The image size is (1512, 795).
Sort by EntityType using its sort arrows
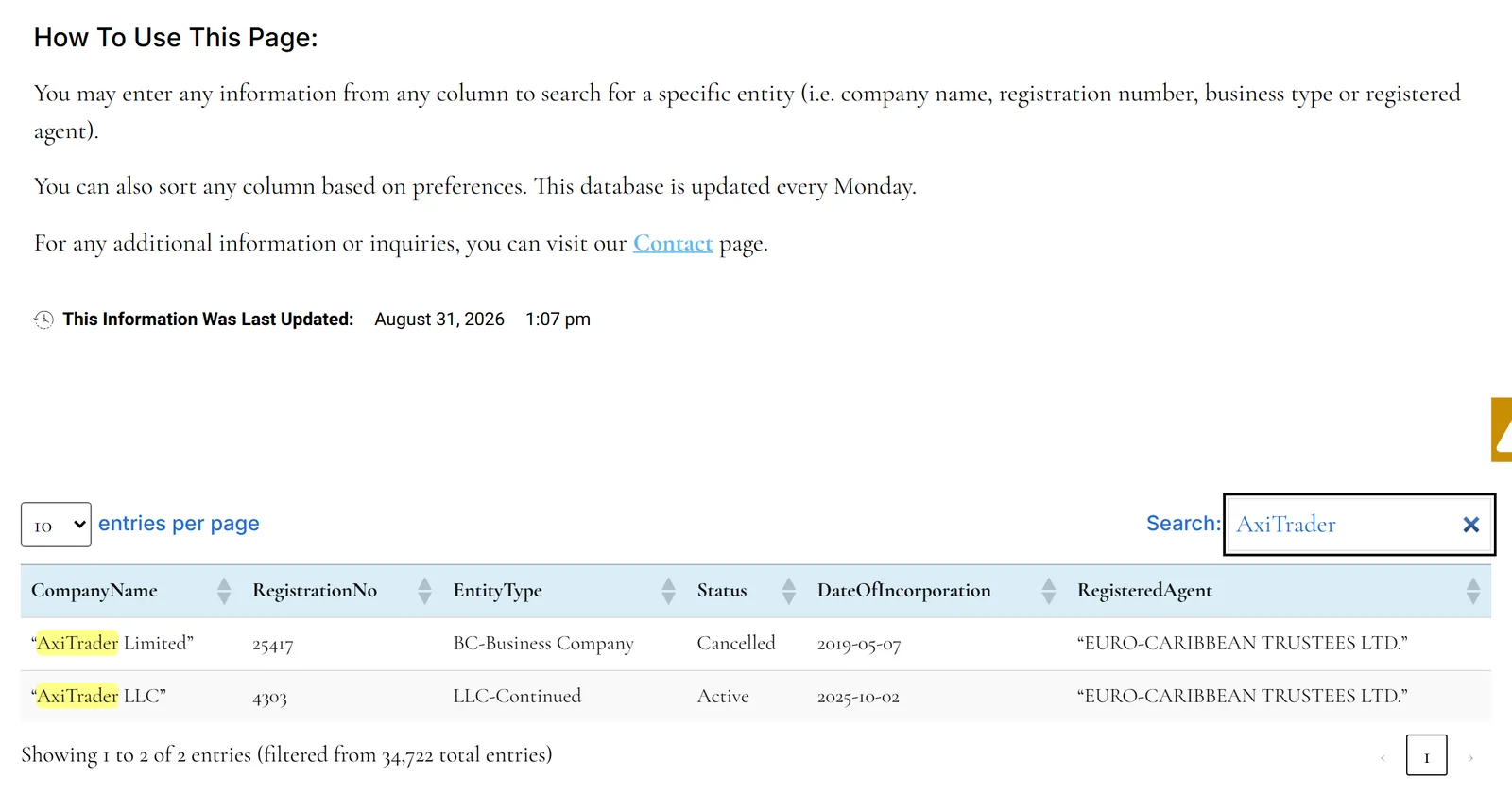click(669, 591)
